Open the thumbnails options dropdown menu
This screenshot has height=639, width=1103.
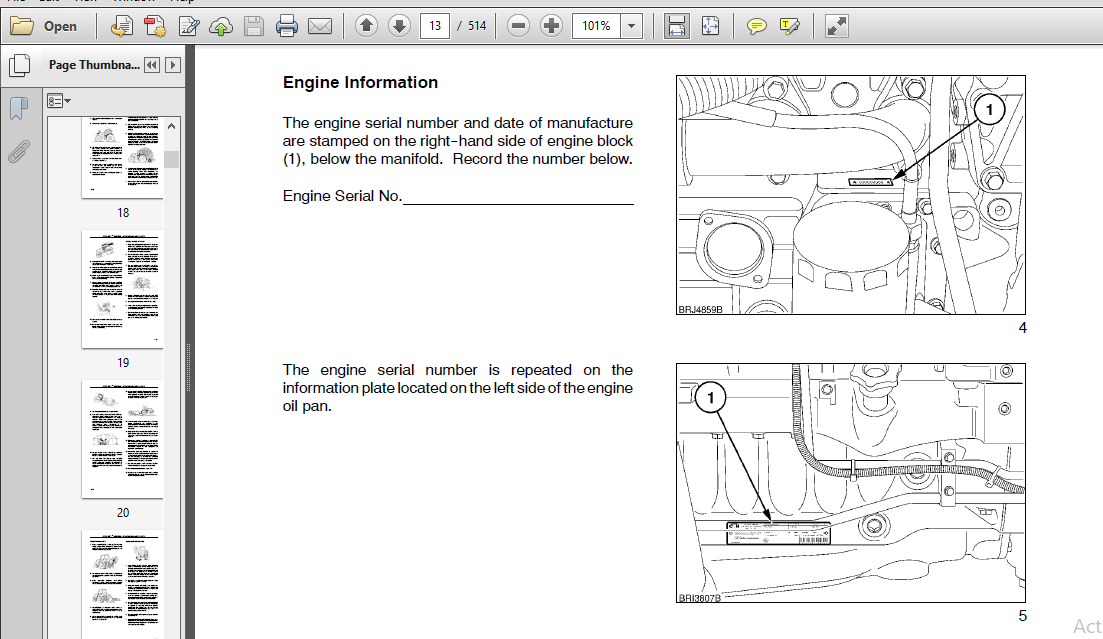[58, 101]
